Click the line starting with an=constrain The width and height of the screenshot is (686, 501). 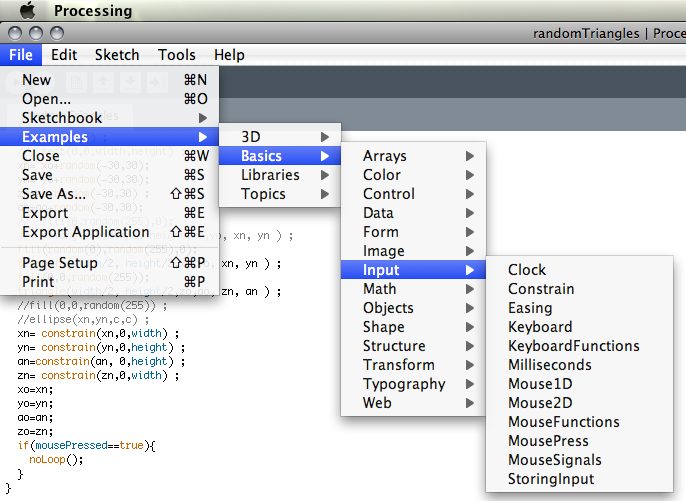point(102,361)
